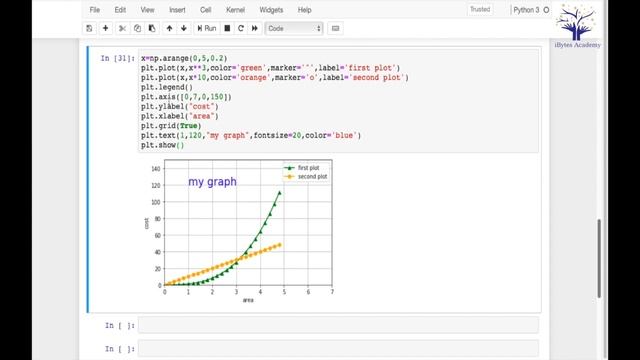The width and height of the screenshot is (640, 360).
Task: Copy selected cells icon
Action: 137,28
